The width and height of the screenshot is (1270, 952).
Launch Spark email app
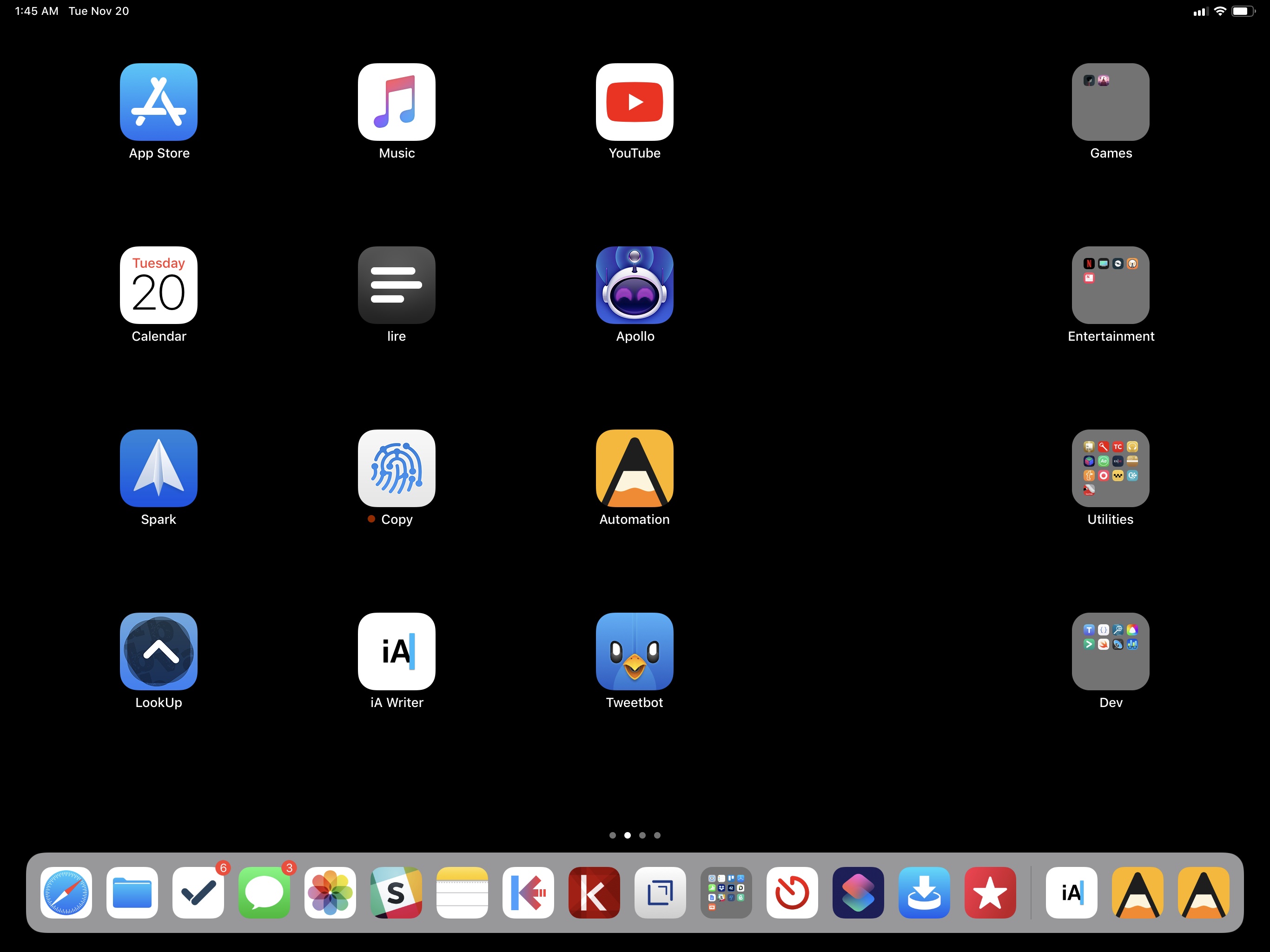(158, 468)
